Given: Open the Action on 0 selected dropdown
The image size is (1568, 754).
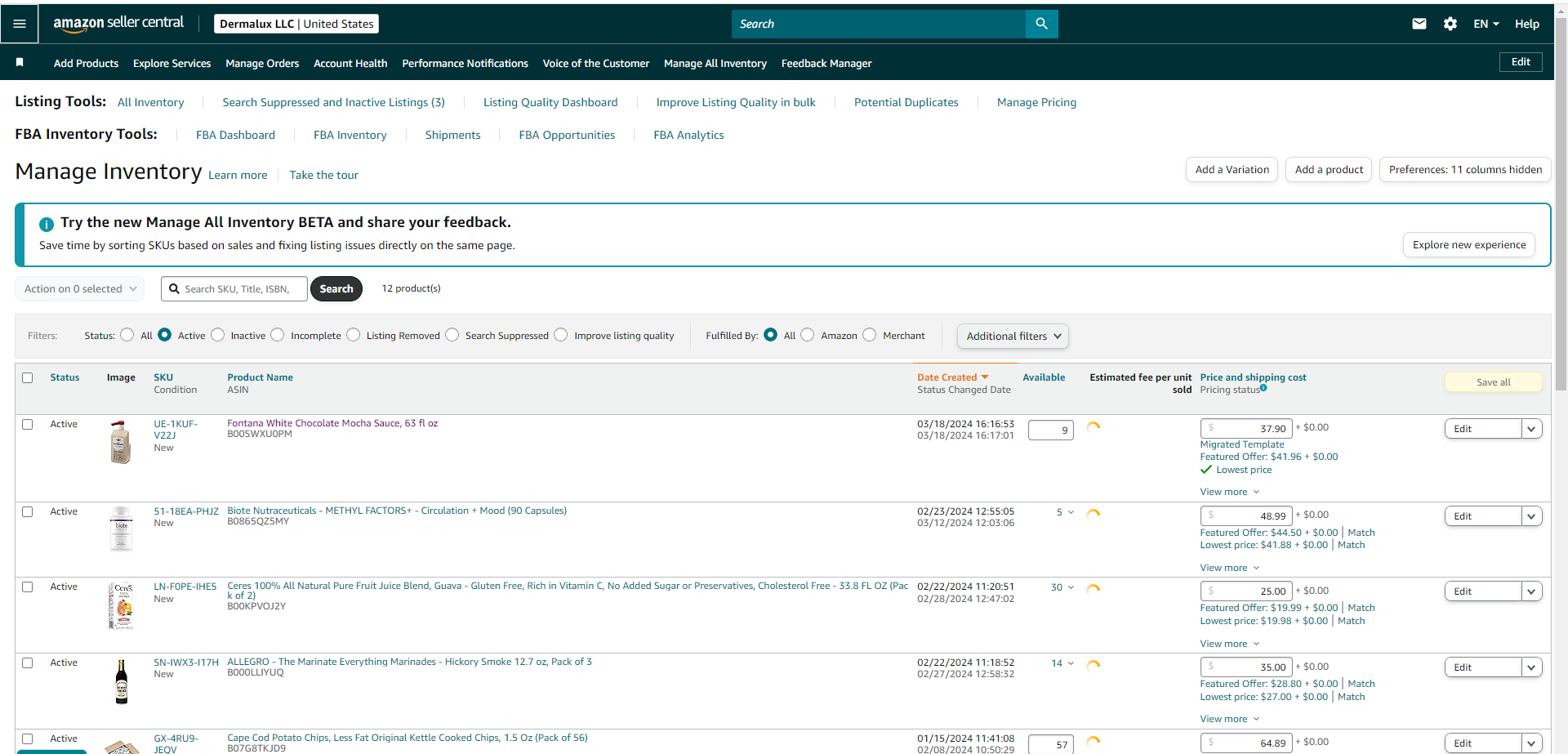Looking at the screenshot, I should (x=80, y=288).
